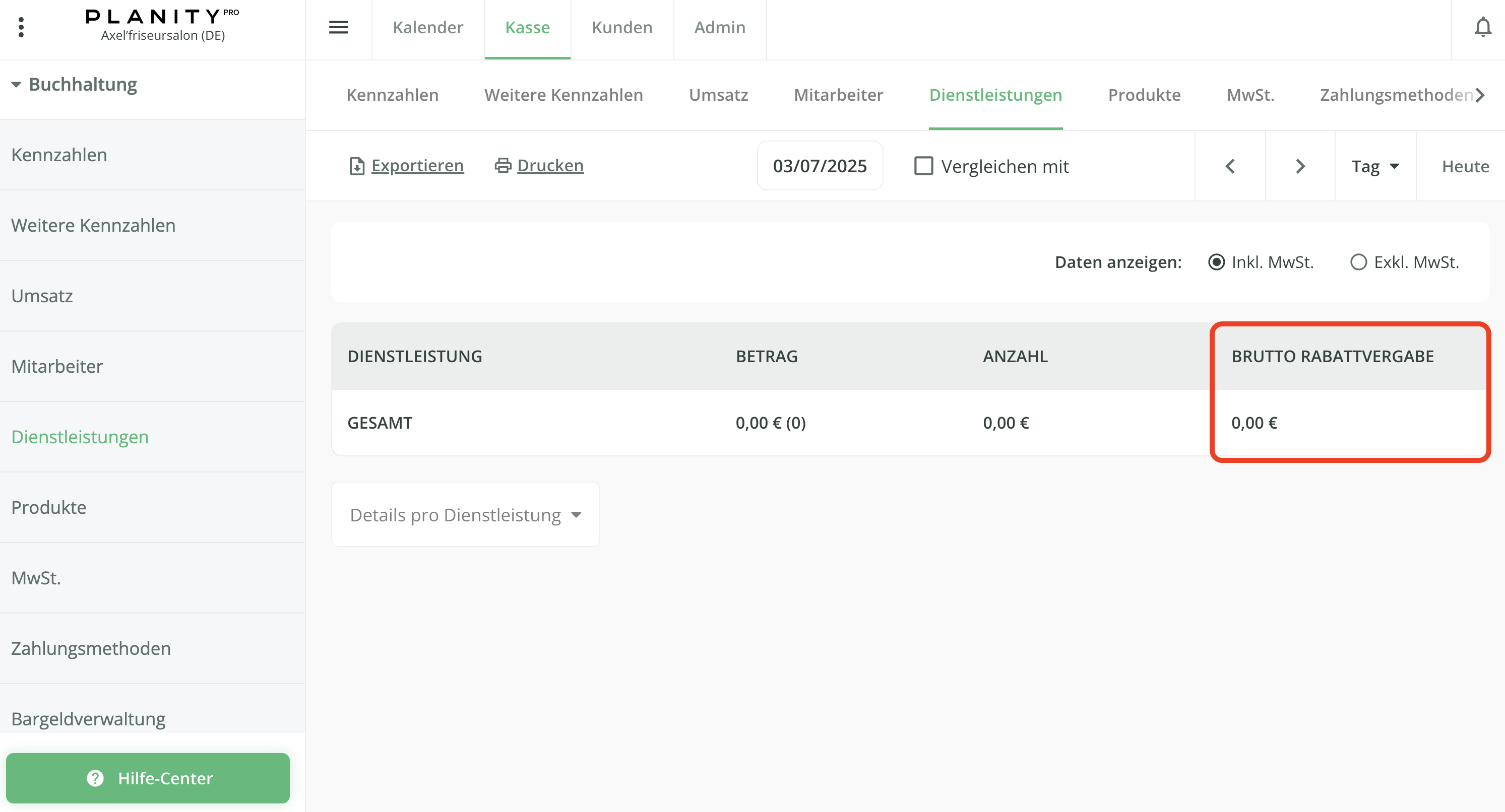Toggle the hamburger menu icon
The width and height of the screenshot is (1505, 812).
pos(338,27)
